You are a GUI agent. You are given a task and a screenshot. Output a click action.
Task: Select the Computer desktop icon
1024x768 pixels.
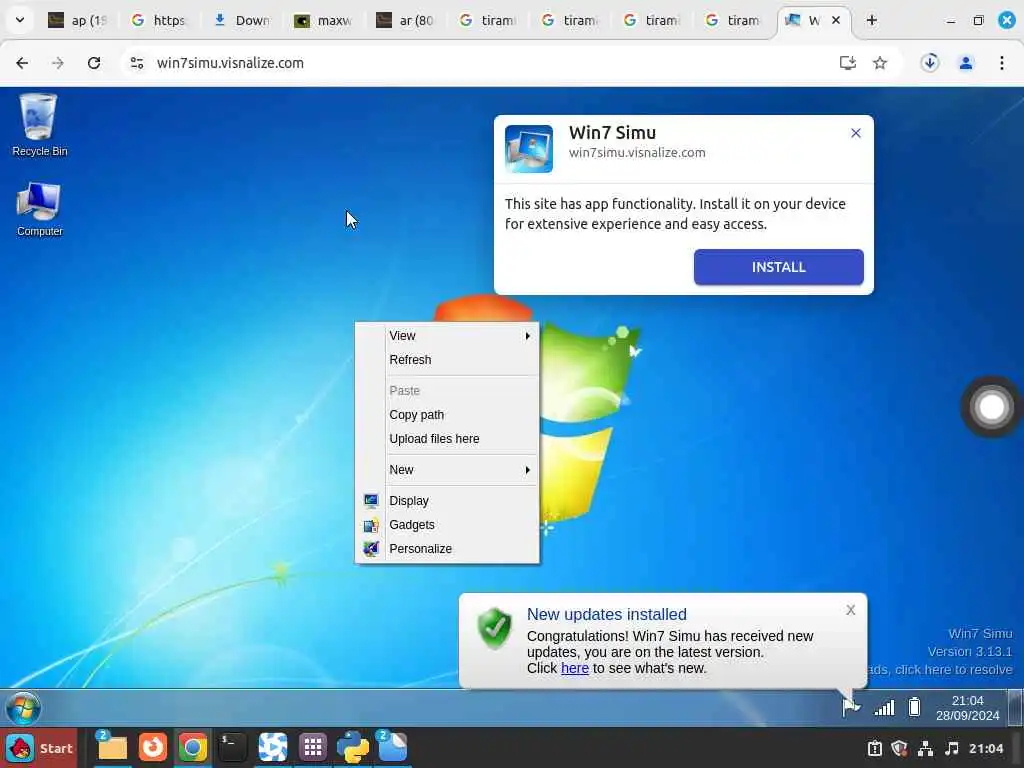click(x=39, y=209)
